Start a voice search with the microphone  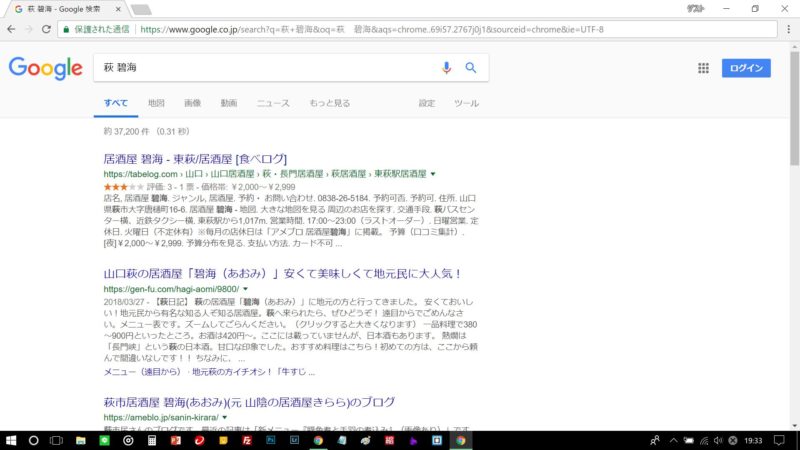tap(446, 67)
